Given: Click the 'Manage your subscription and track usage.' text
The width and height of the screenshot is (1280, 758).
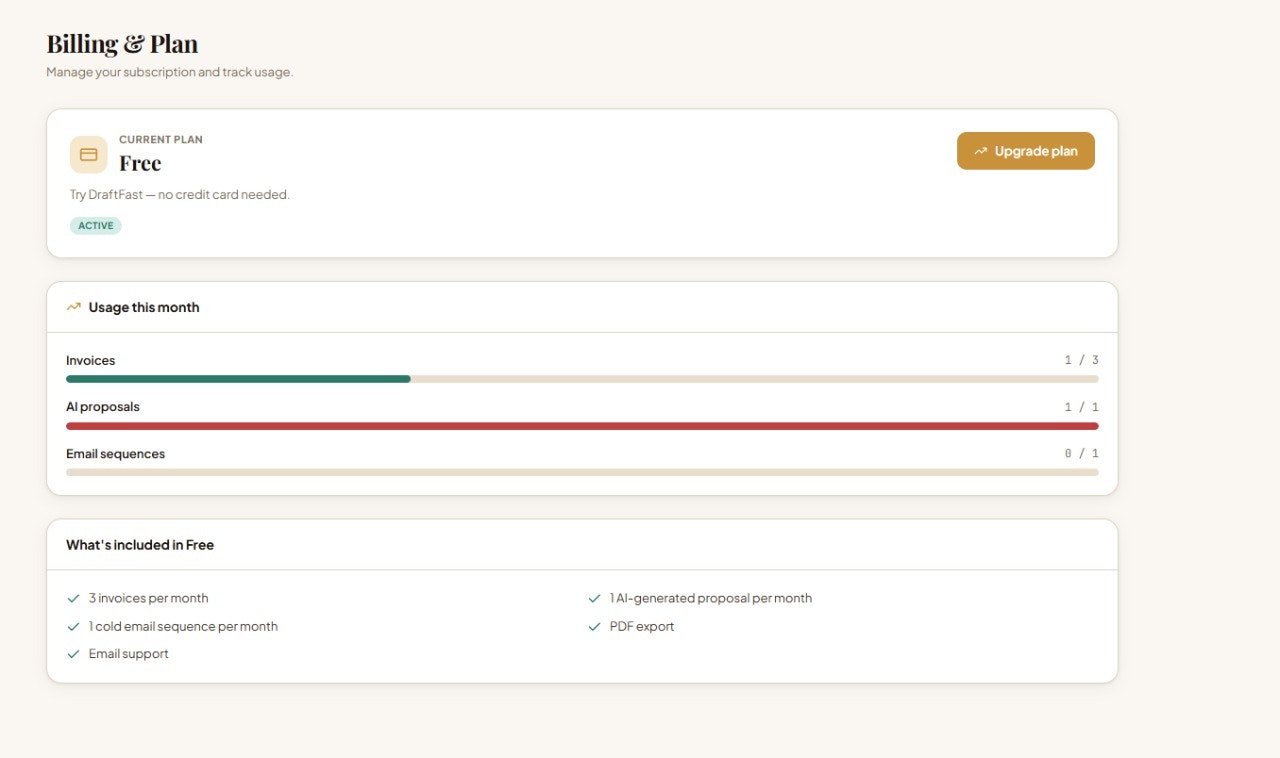Looking at the screenshot, I should point(169,72).
